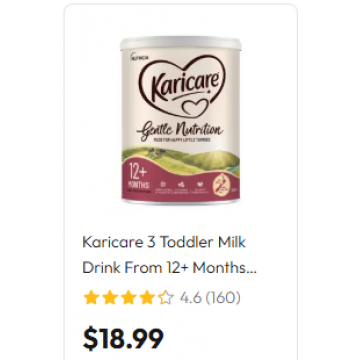Click the small heart beneath Karicare wordmark

coord(192,108)
